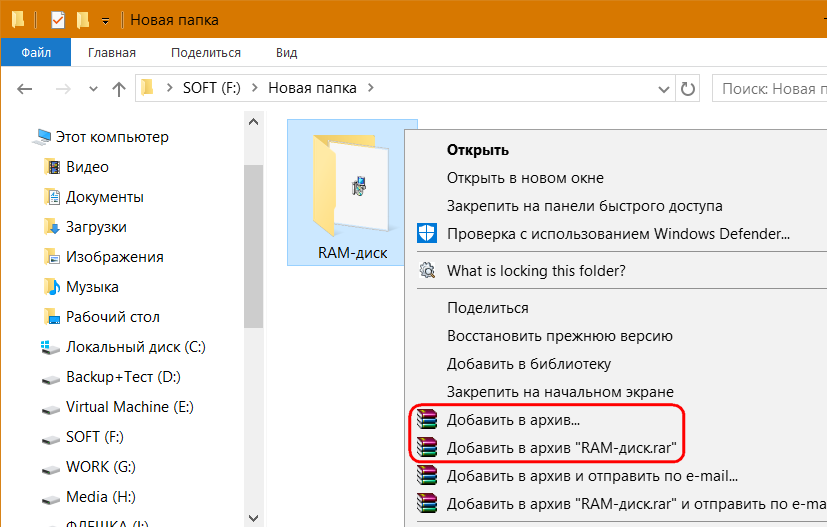The image size is (827, 527).
Task: Open the recent locations dropdown near the navigation arrows
Action: 92,89
